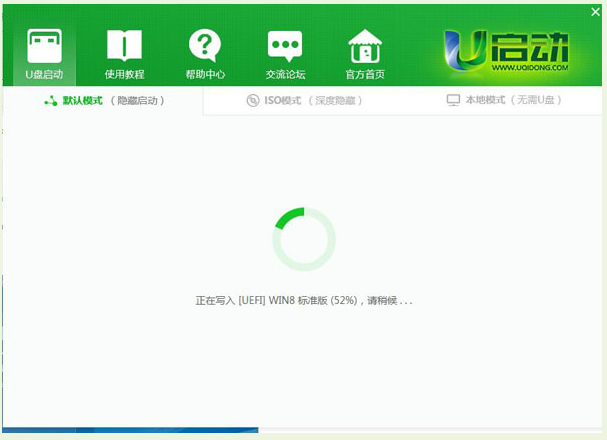Screen dimensions: 607x440
Task: Click the 使用教程 text label
Action: [x=124, y=75]
